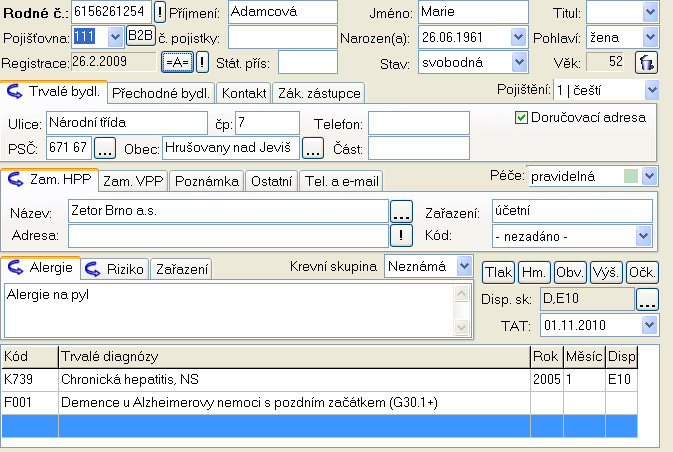
Task: Open the Disp. sk. ellipsis selector
Action: click(647, 298)
